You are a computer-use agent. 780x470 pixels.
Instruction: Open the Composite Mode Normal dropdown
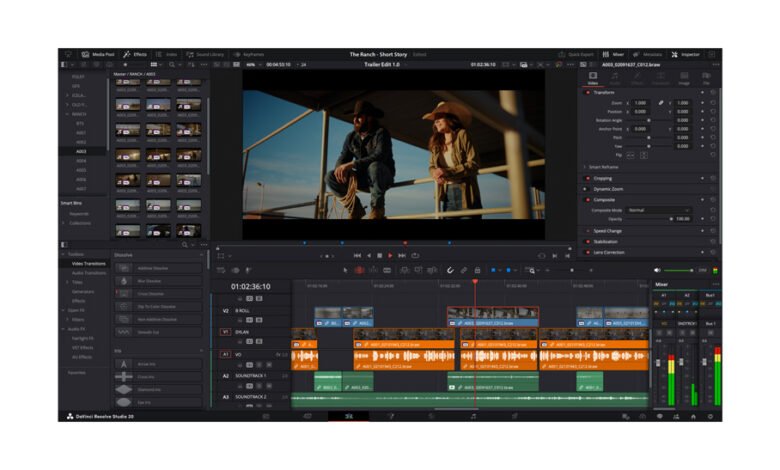pos(658,210)
